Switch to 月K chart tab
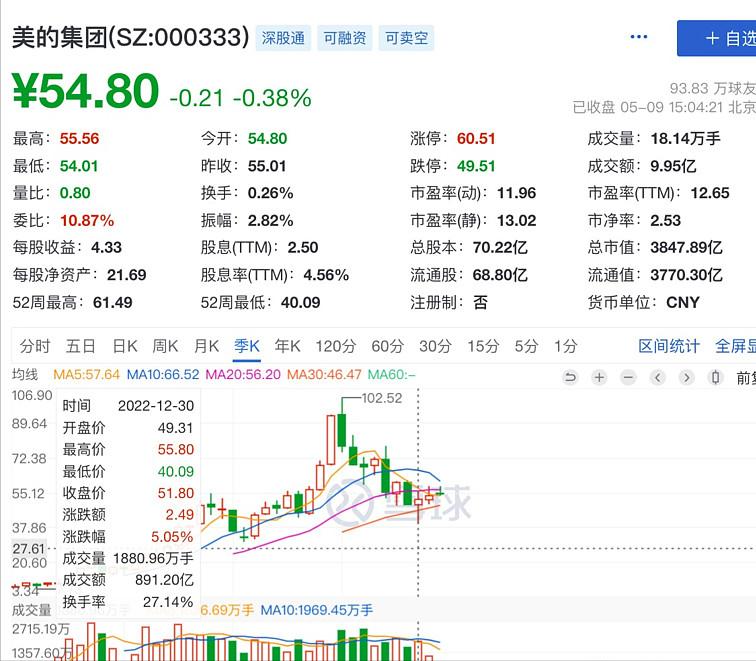The width and height of the screenshot is (756, 661). tap(206, 346)
